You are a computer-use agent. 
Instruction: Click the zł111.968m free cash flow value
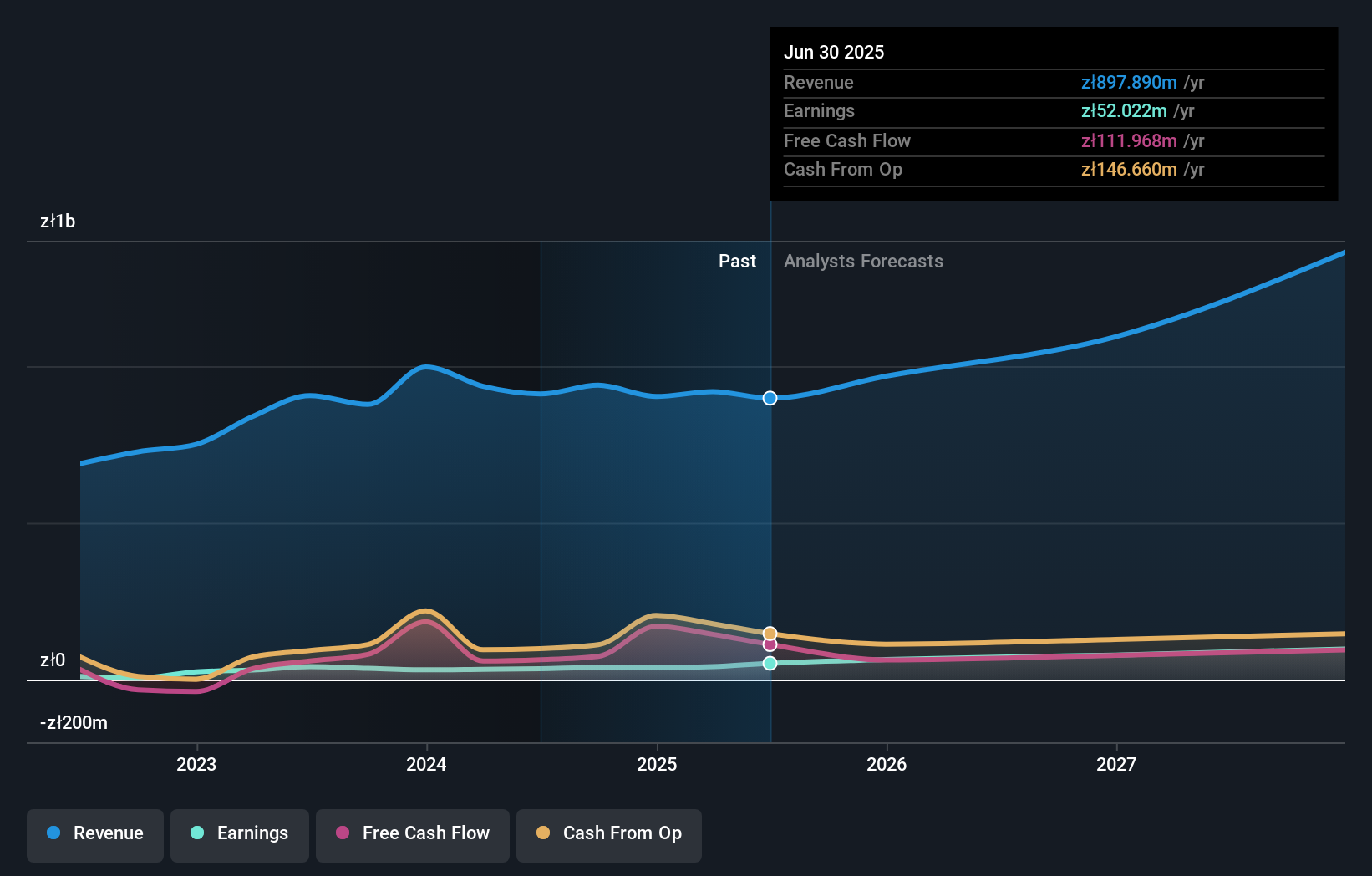click(x=1129, y=141)
